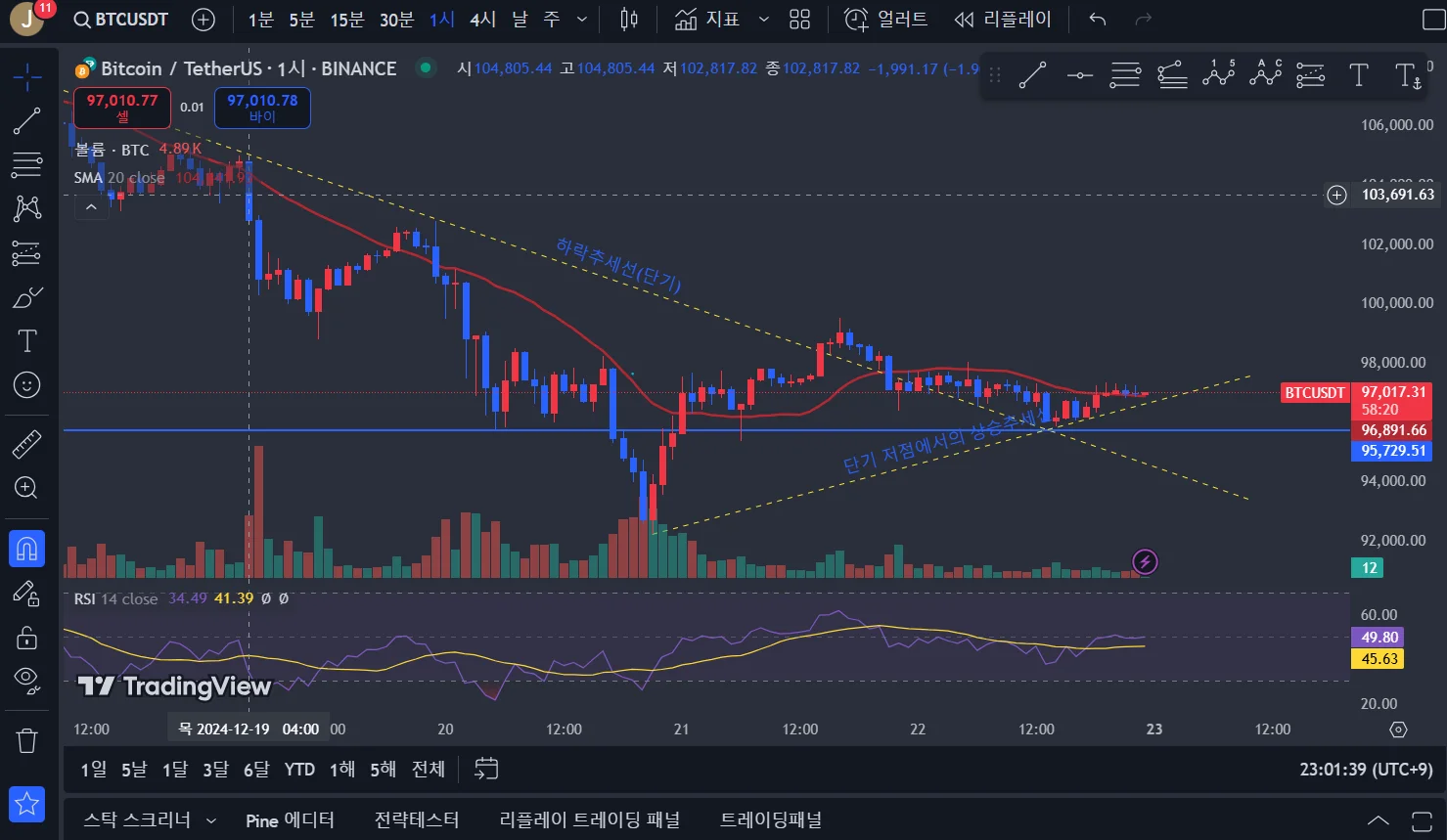Redo the chart action
Viewport: 1447px width, 840px height.
coord(1143,20)
